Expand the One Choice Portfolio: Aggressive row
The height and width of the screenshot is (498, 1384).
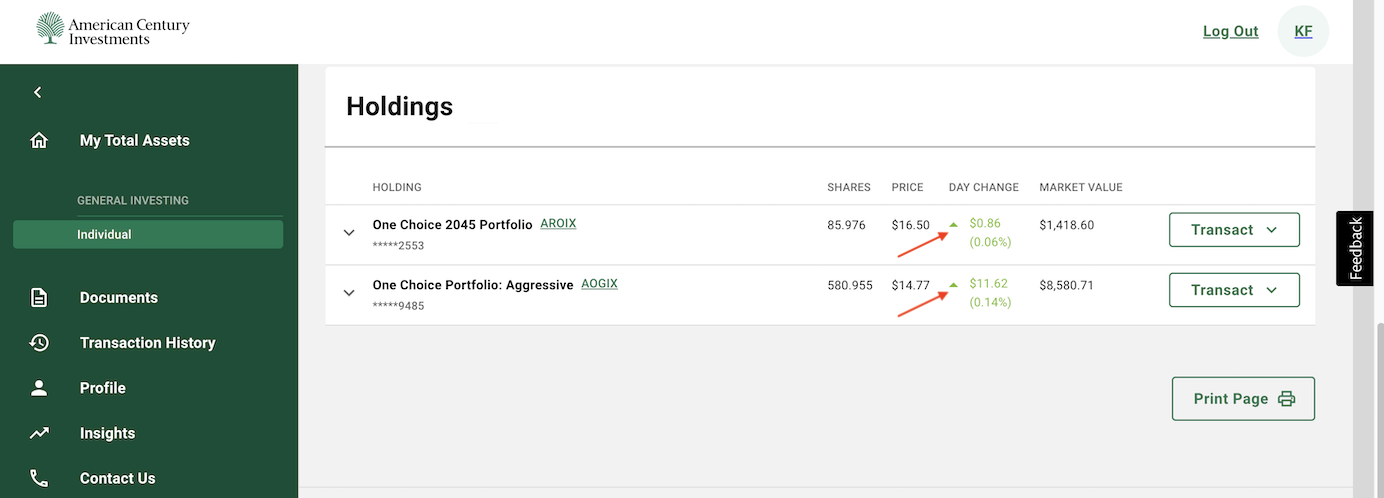click(x=349, y=293)
